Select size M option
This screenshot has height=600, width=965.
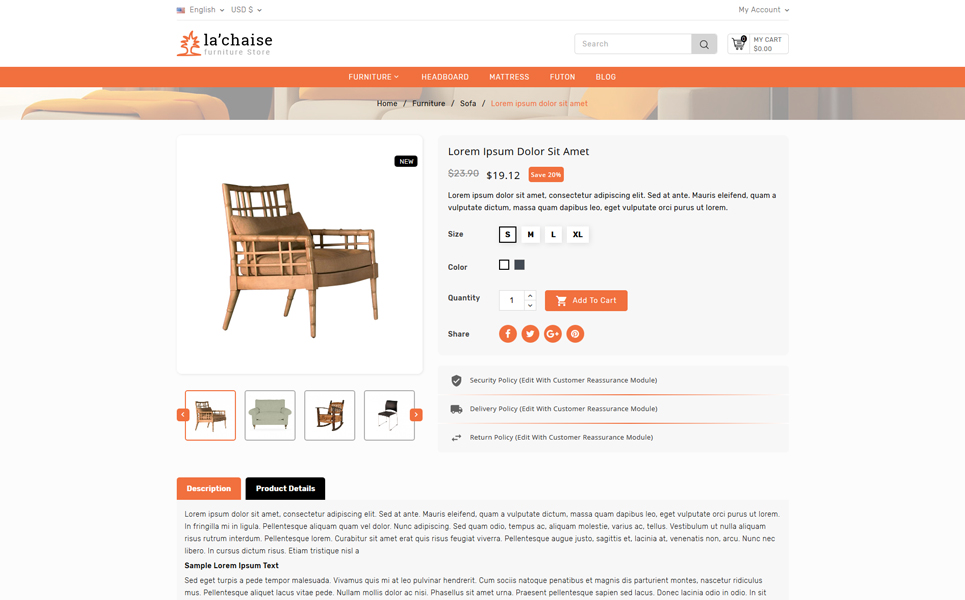point(531,234)
